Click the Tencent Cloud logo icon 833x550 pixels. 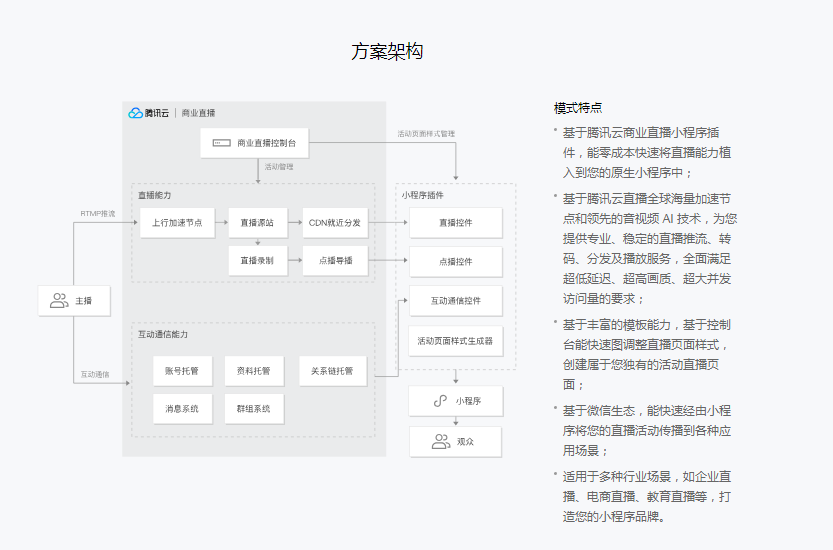tap(136, 113)
